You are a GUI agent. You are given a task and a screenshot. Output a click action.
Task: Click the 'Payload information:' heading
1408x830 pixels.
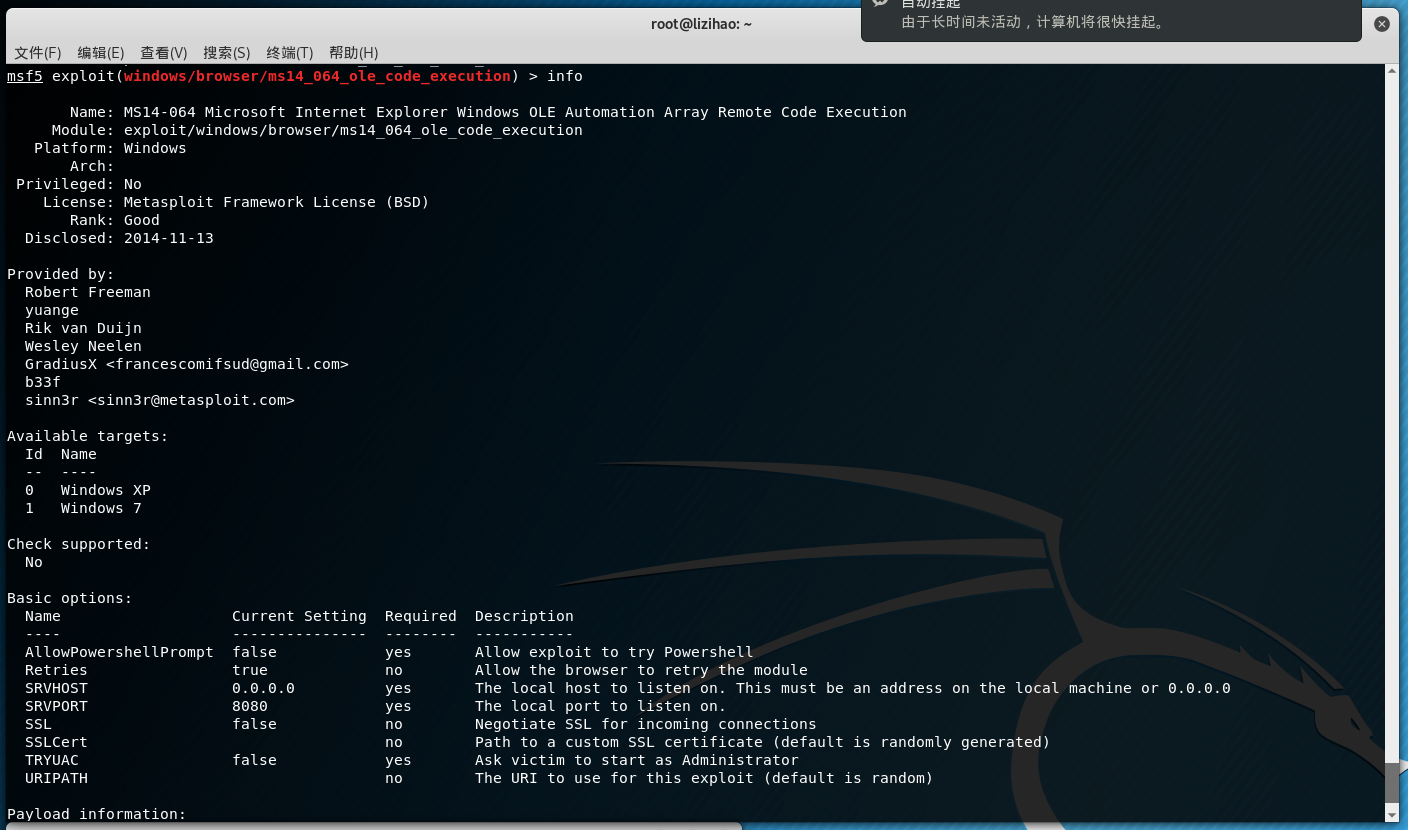(x=97, y=814)
